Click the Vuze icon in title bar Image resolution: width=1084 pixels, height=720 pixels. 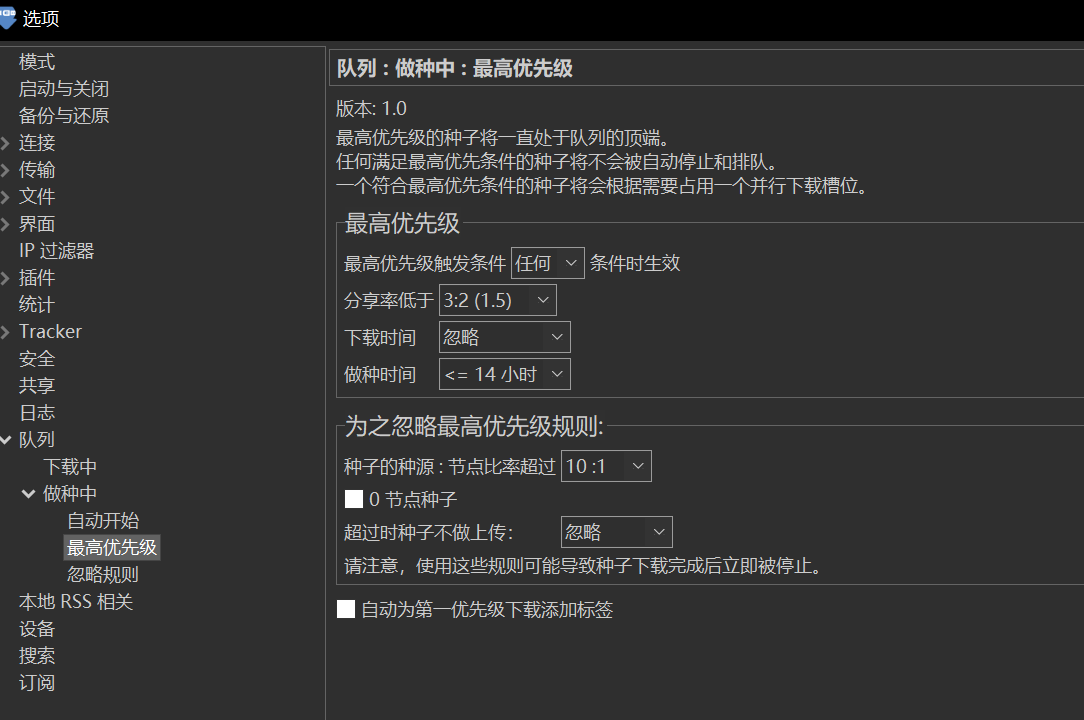(8, 17)
